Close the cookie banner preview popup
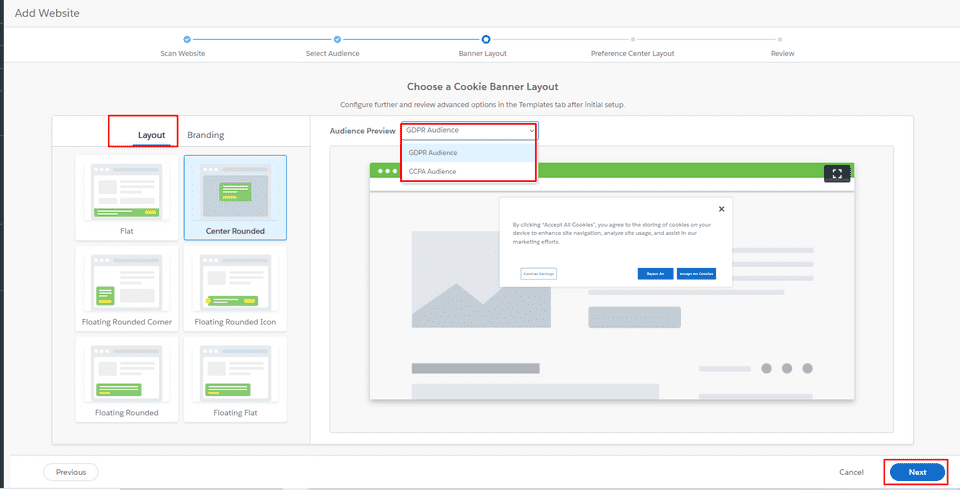The image size is (960, 490). 721,209
